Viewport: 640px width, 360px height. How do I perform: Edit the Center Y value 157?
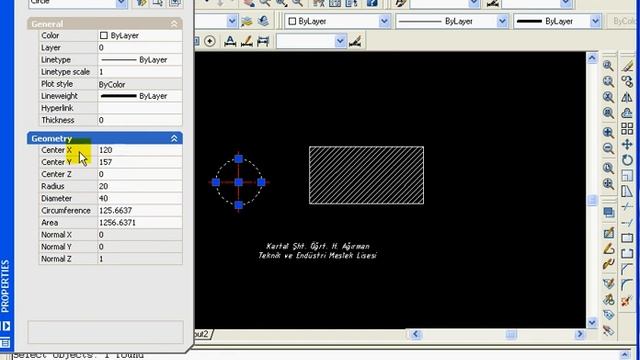(x=140, y=162)
